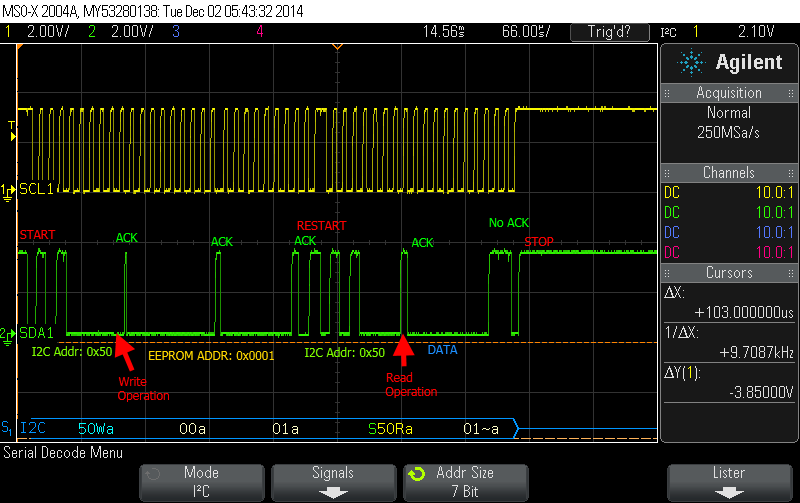Select the channel 4 indicator
The width and height of the screenshot is (800, 503).
[x=260, y=32]
